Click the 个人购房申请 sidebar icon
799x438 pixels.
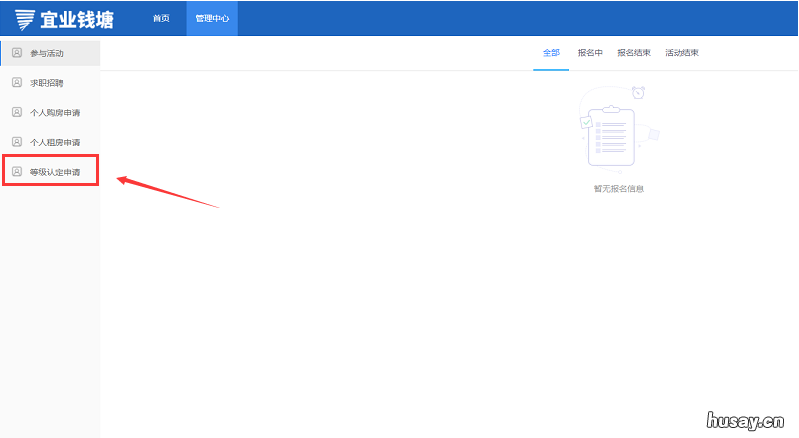(16, 112)
